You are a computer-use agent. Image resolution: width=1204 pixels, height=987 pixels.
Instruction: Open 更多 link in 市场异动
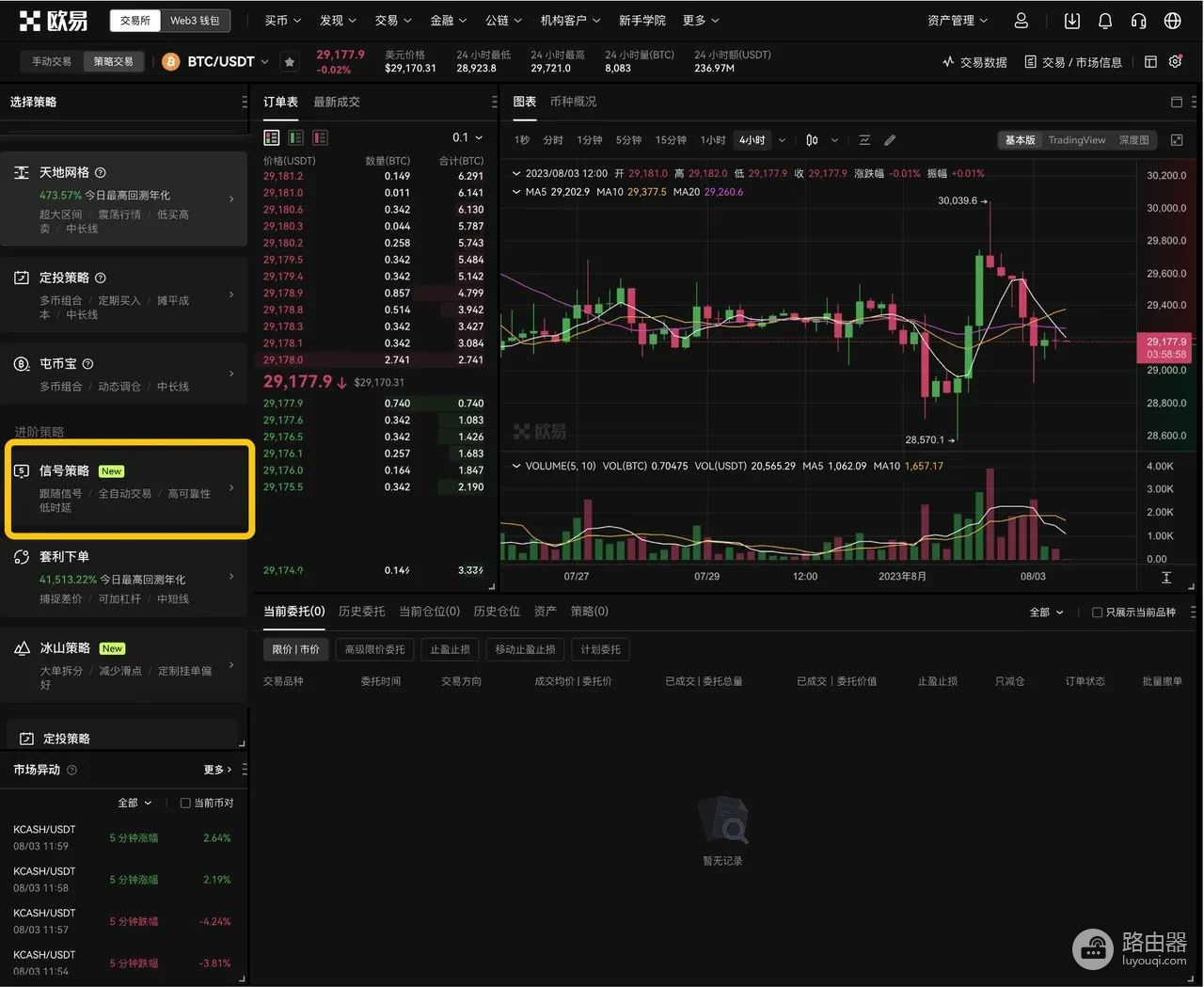pos(217,770)
